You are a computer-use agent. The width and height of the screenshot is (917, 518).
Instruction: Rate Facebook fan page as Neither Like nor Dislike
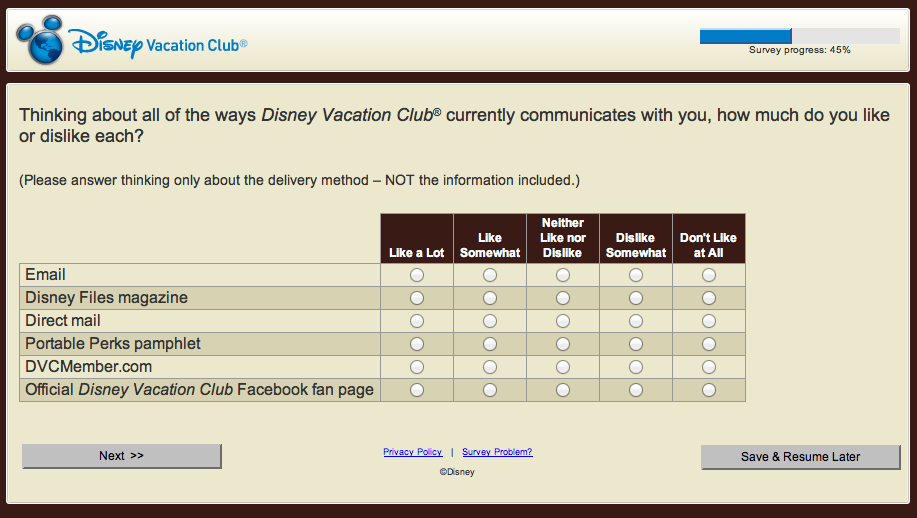[563, 390]
